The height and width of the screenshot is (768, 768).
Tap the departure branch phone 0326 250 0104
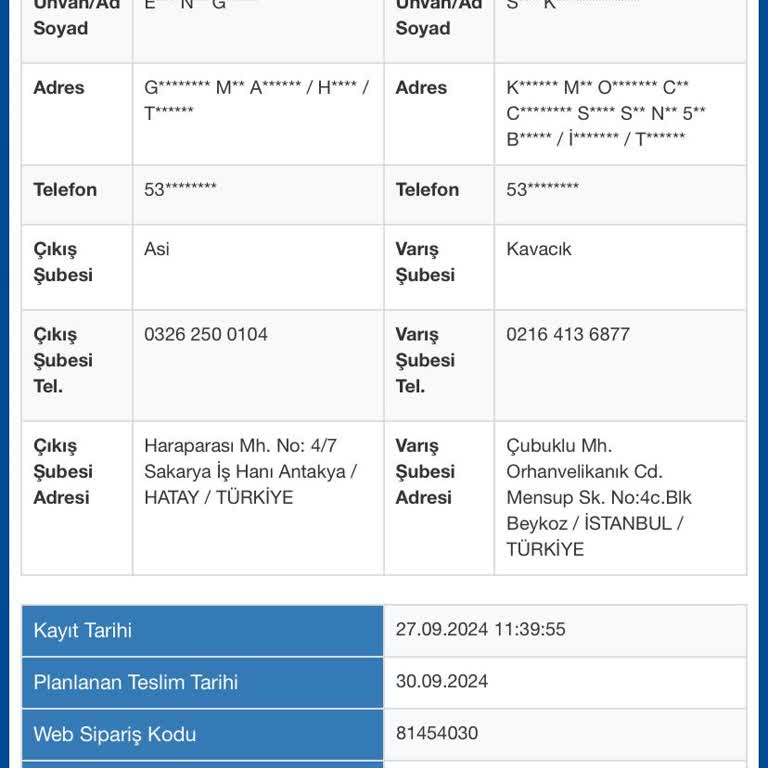point(206,335)
